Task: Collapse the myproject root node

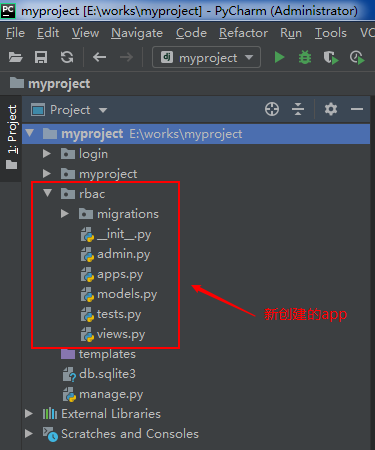Action: tap(30, 133)
